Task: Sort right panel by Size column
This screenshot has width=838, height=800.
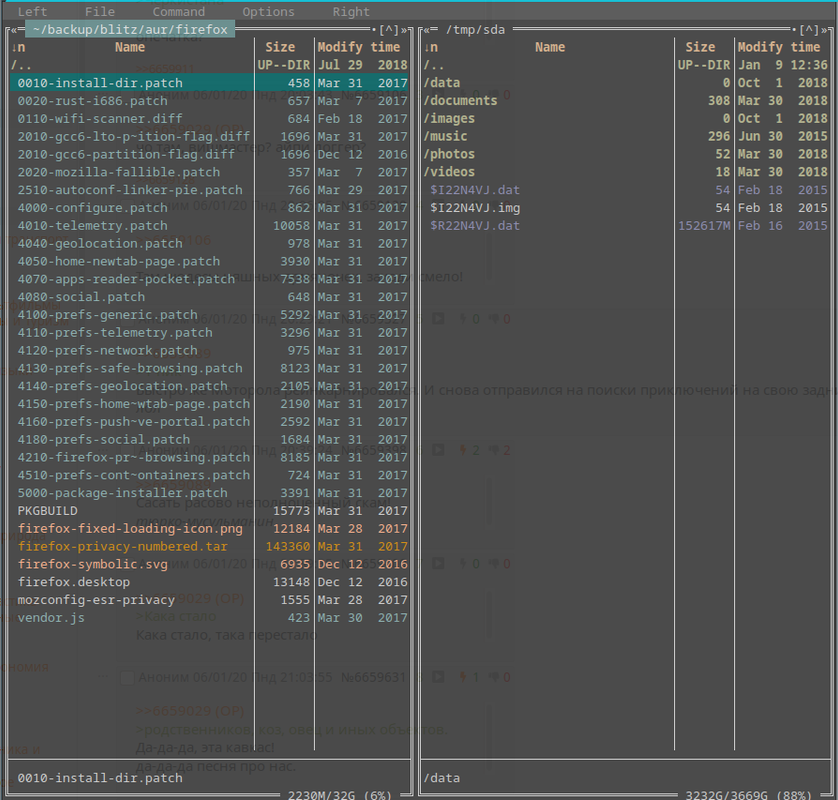Action: 701,47
